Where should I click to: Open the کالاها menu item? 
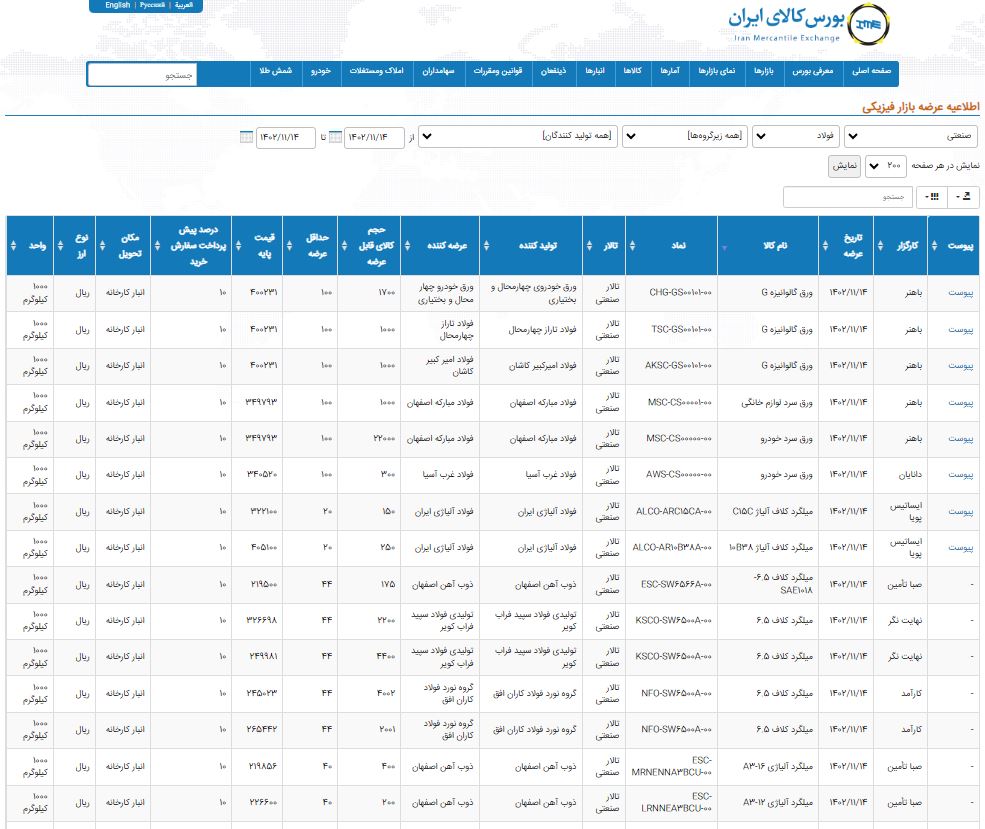pos(633,71)
